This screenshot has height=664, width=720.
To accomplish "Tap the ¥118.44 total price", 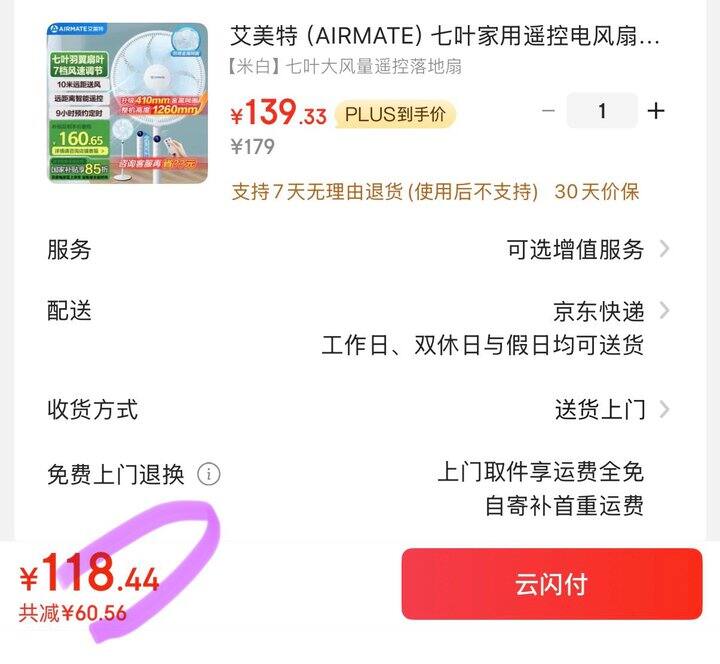I will point(90,572).
